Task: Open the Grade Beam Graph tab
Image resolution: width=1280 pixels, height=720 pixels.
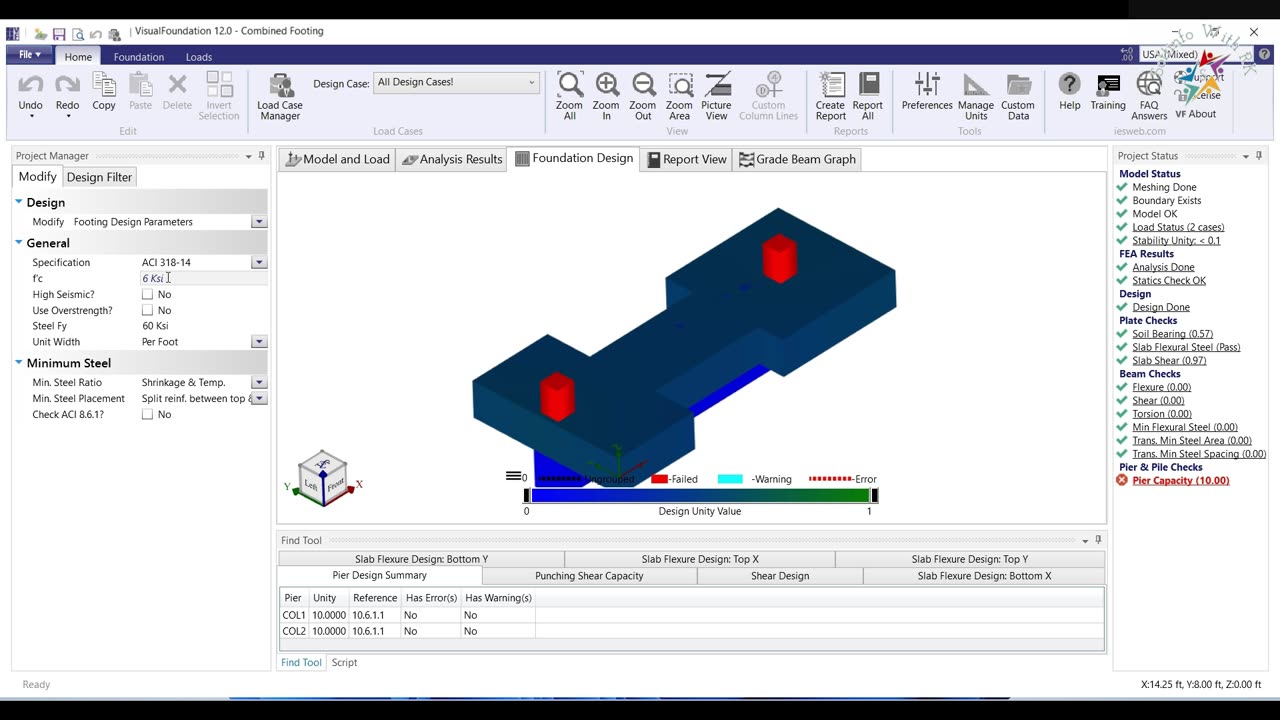Action: [x=797, y=159]
